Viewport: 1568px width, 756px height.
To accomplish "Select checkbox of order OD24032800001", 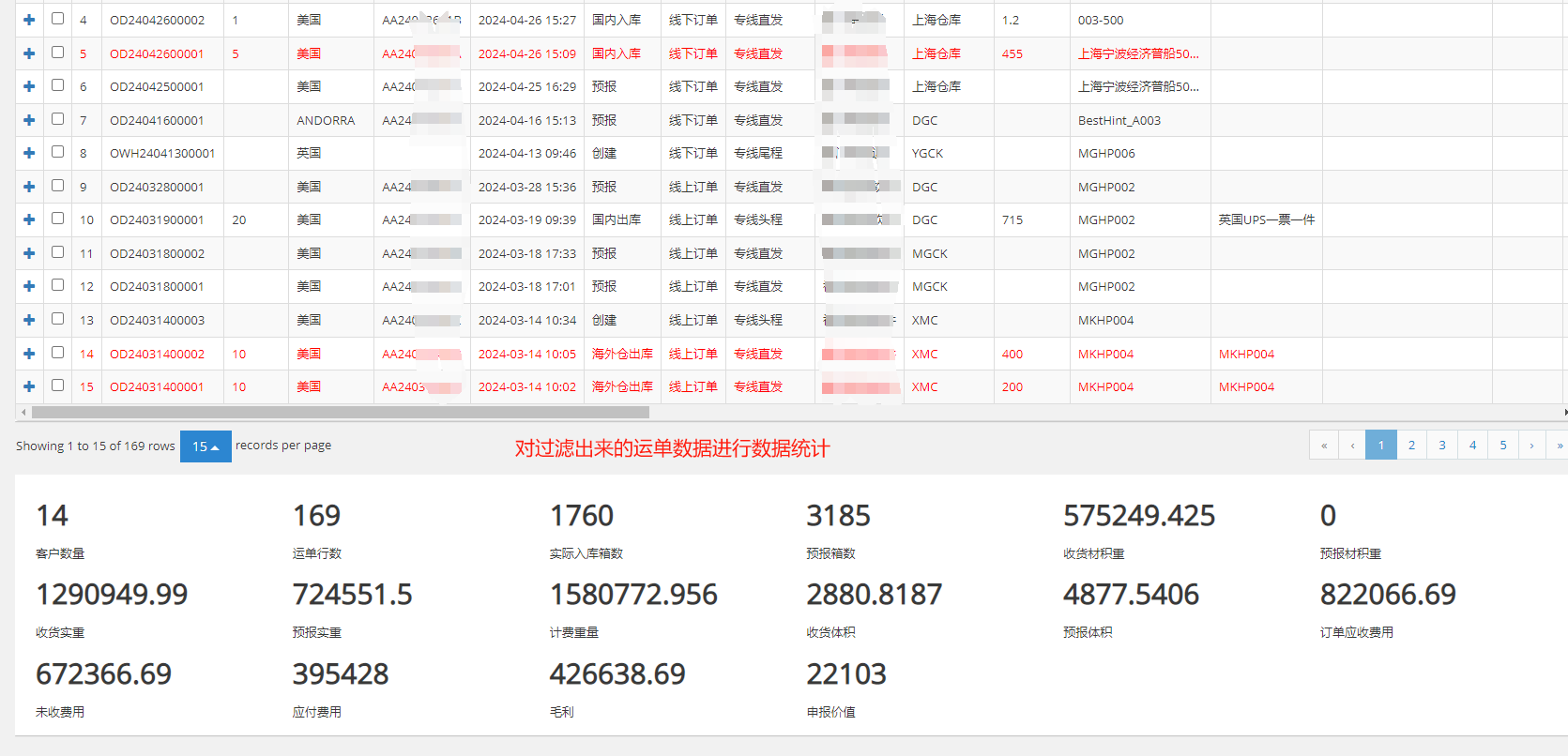I will (x=58, y=186).
